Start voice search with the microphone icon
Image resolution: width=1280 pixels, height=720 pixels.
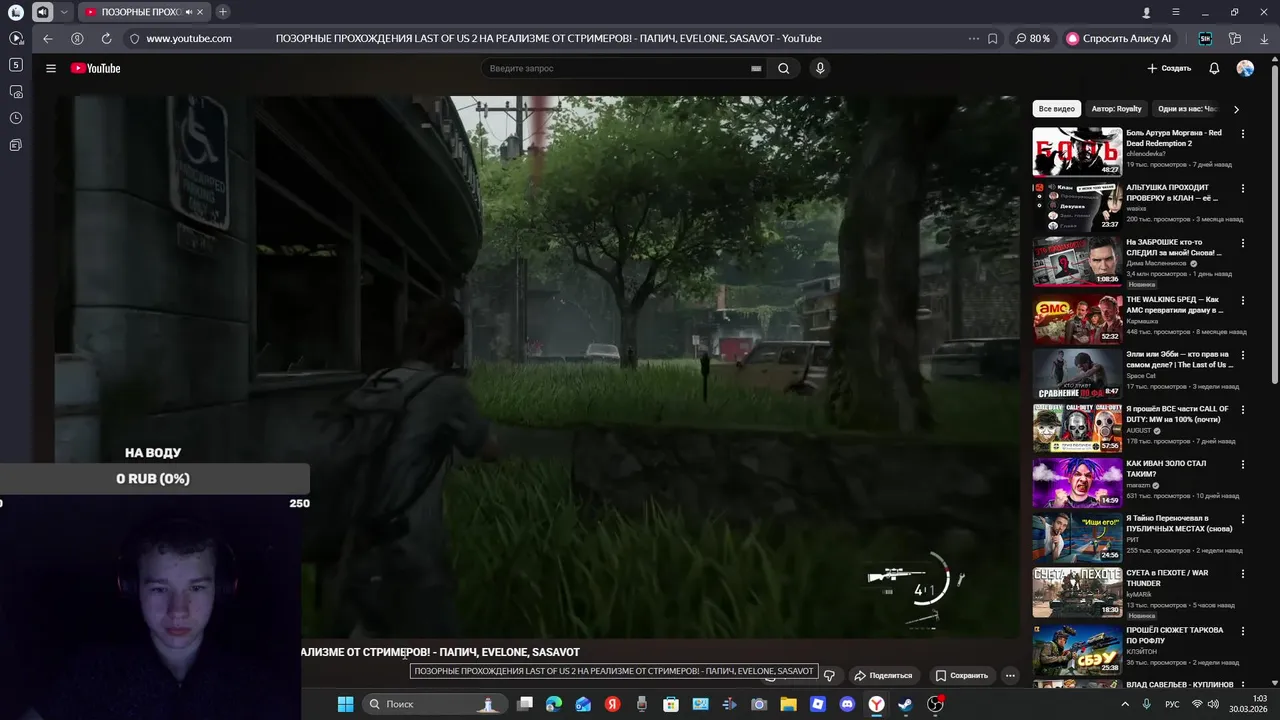[x=820, y=68]
